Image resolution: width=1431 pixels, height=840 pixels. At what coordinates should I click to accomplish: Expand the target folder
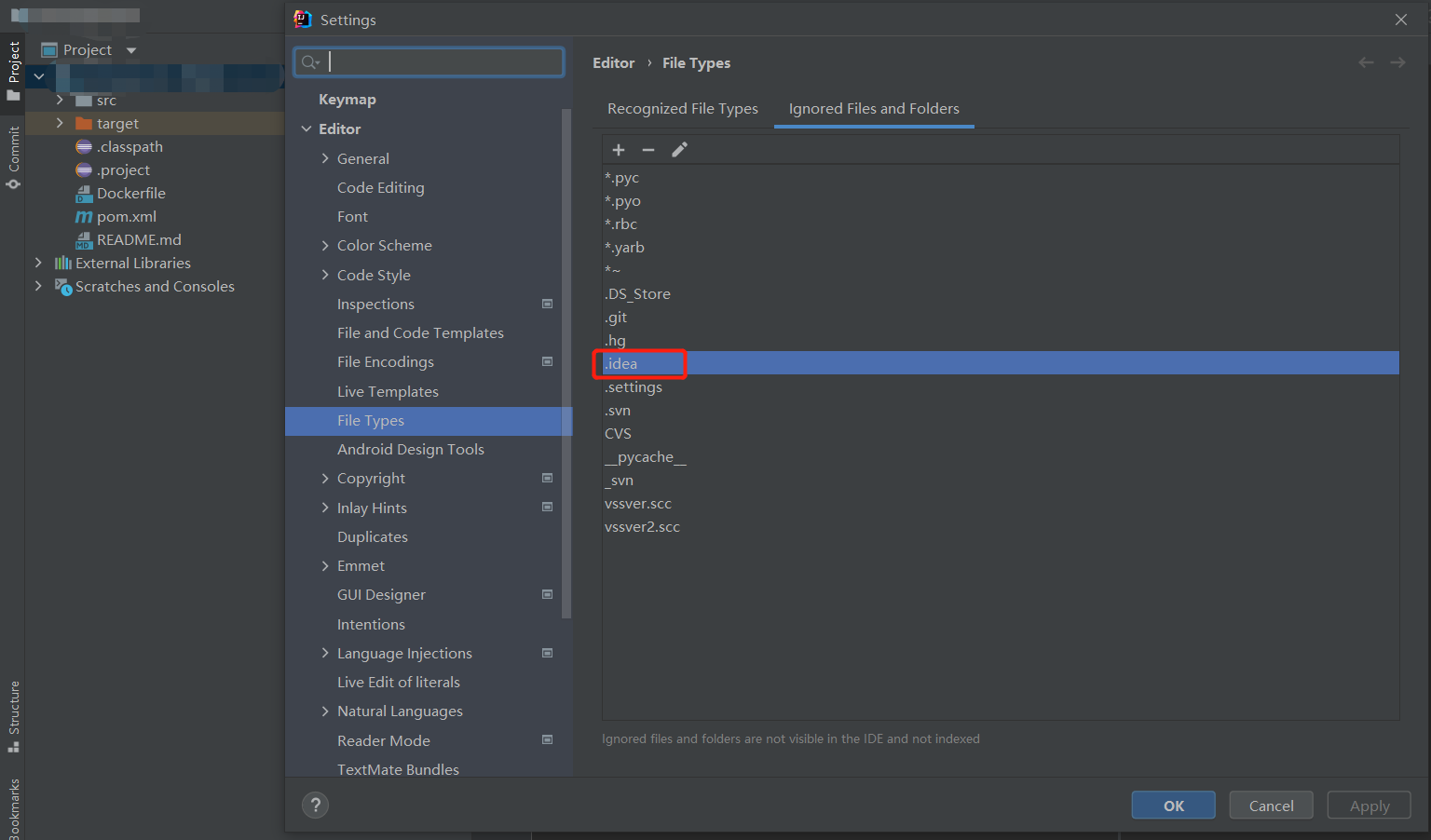click(x=60, y=123)
